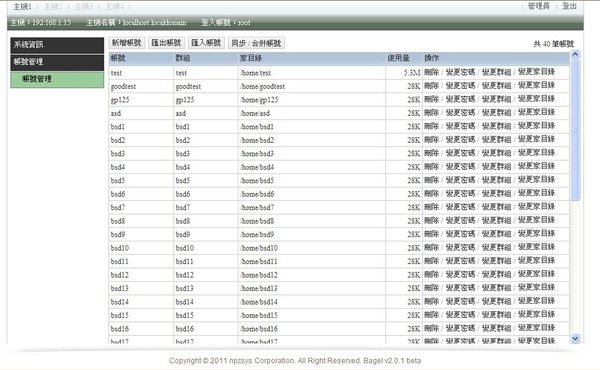This screenshot has width=600, height=370.
Task: Select the bsd16 group cell
Action: click(206, 329)
